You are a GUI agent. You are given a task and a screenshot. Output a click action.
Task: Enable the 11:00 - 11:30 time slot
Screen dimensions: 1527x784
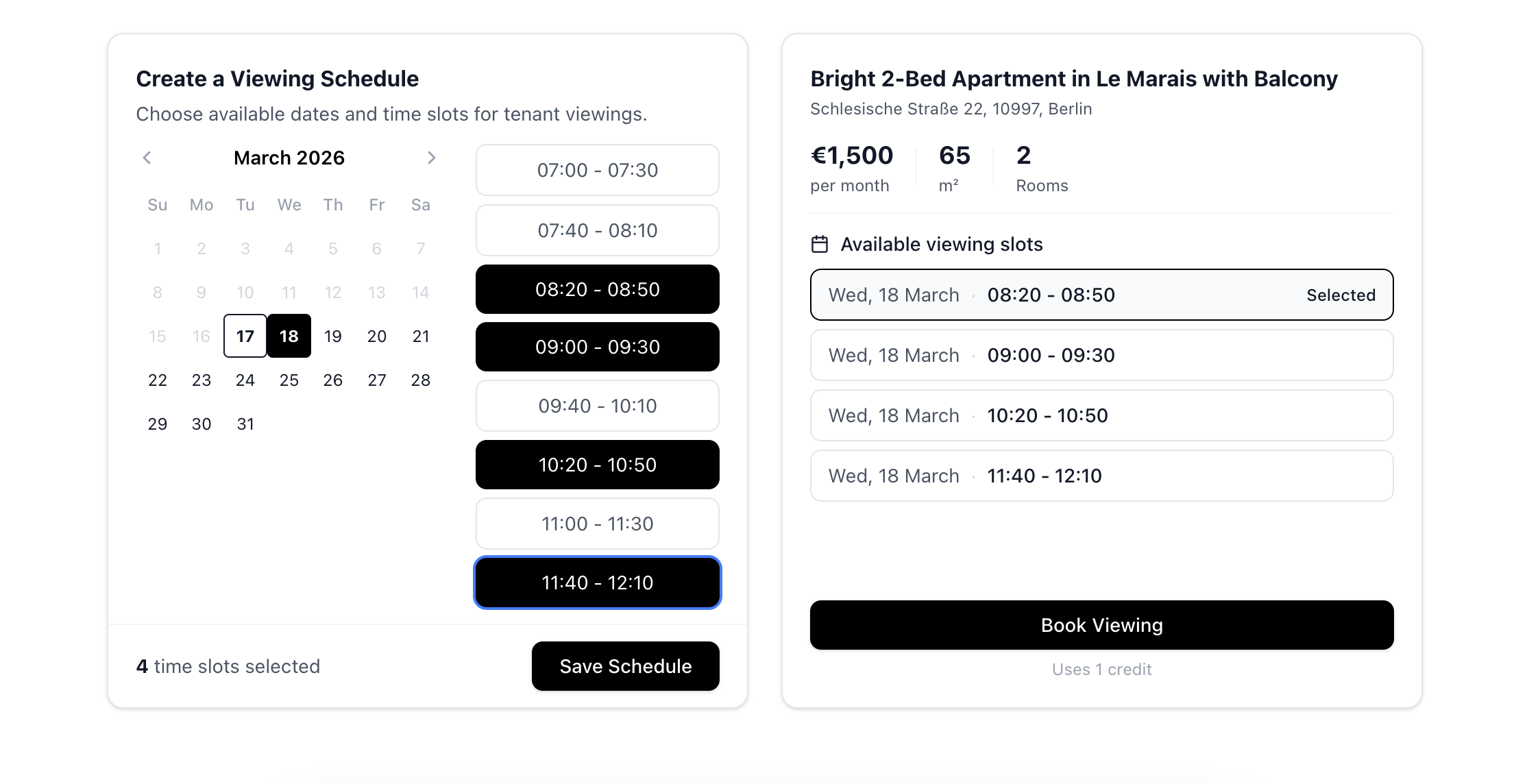[597, 524]
